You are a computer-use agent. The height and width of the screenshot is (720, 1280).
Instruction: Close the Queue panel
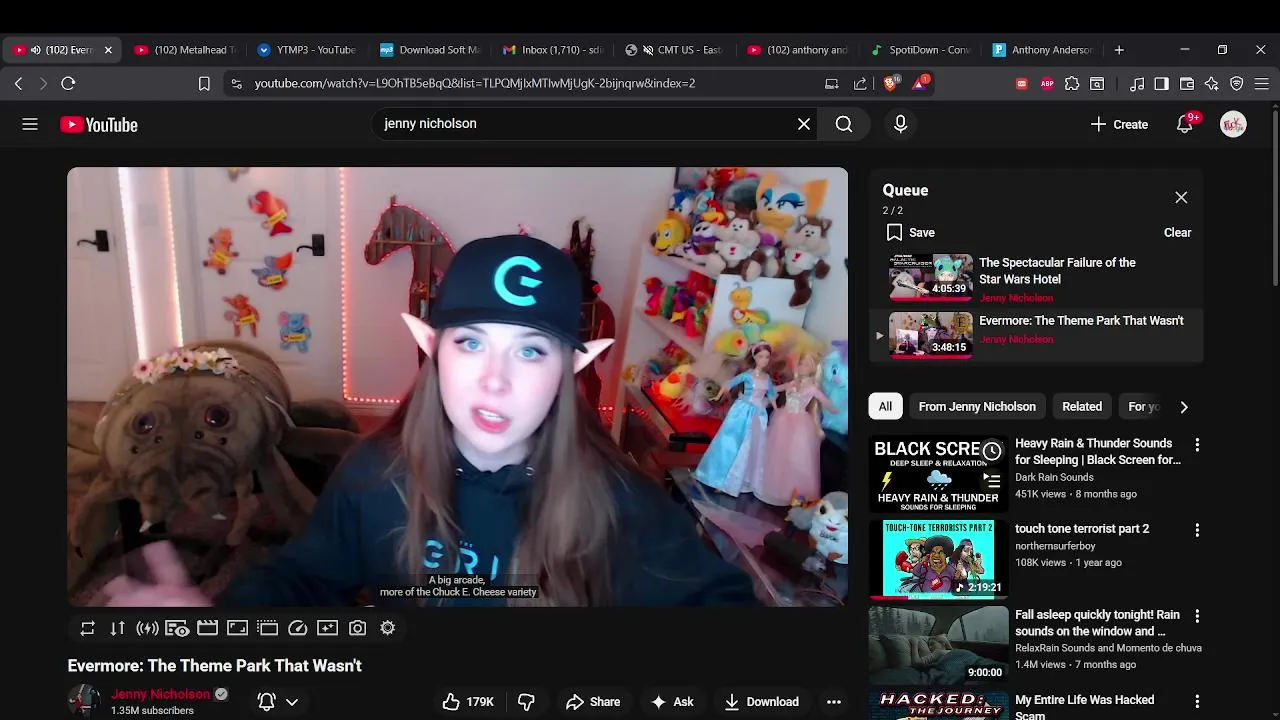pyautogui.click(x=1181, y=198)
